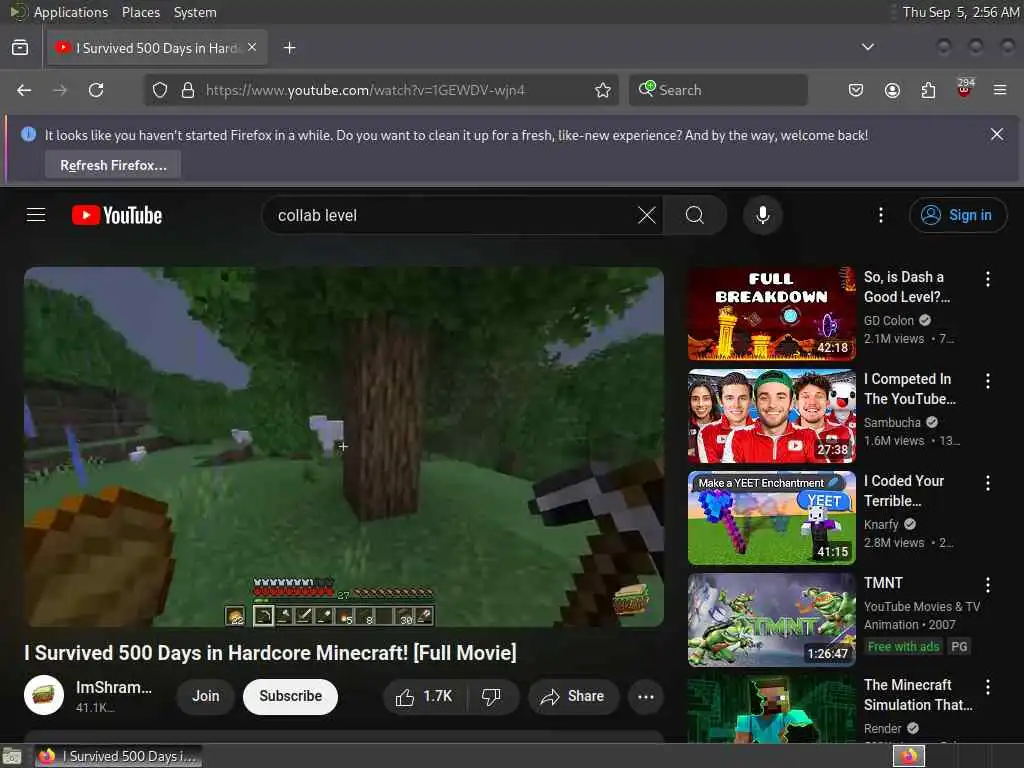Viewport: 1024px width, 768px height.
Task: View site security padlock info
Action: pos(187,90)
